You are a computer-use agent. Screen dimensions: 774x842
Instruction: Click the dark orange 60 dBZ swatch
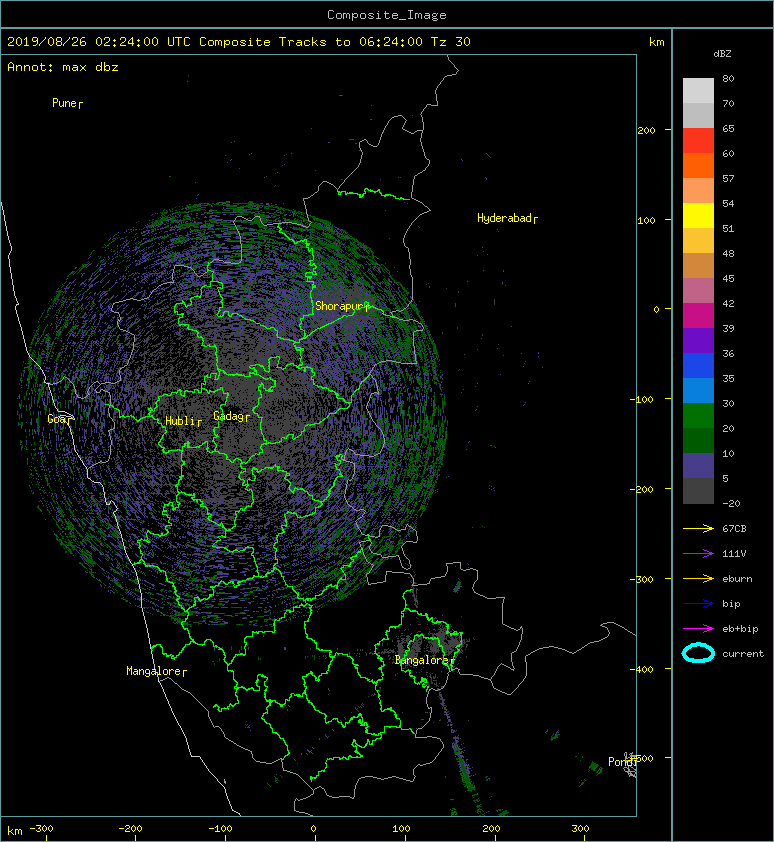click(698, 165)
